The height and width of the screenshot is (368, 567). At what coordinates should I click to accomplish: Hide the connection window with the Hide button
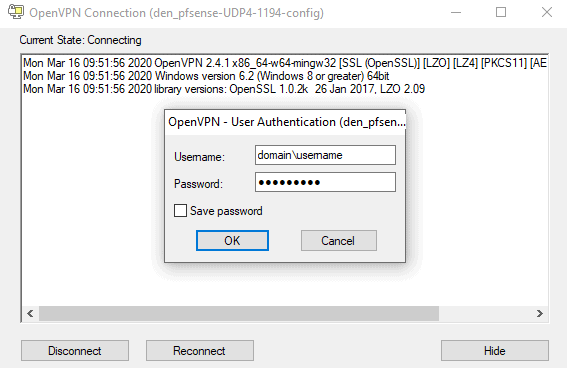(x=495, y=351)
